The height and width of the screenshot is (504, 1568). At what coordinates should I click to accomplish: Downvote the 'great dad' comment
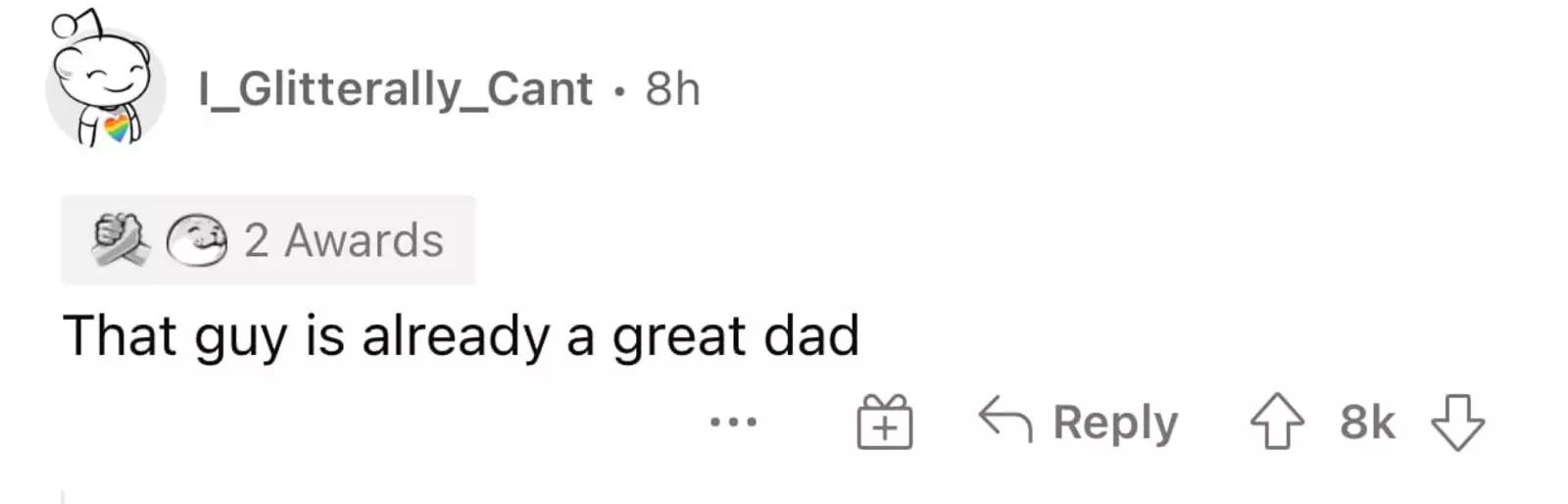click(1457, 422)
